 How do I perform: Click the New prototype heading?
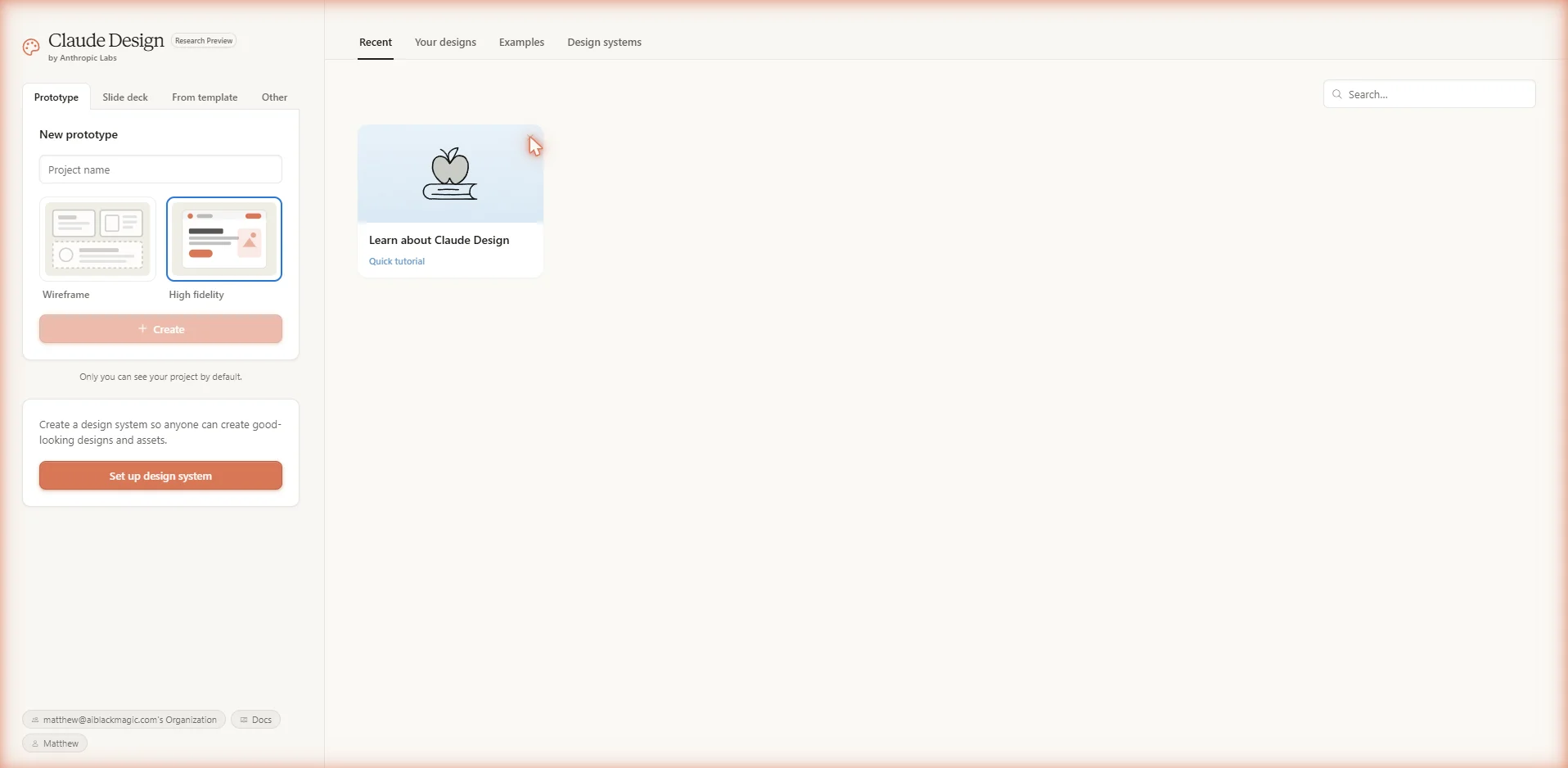(x=79, y=134)
